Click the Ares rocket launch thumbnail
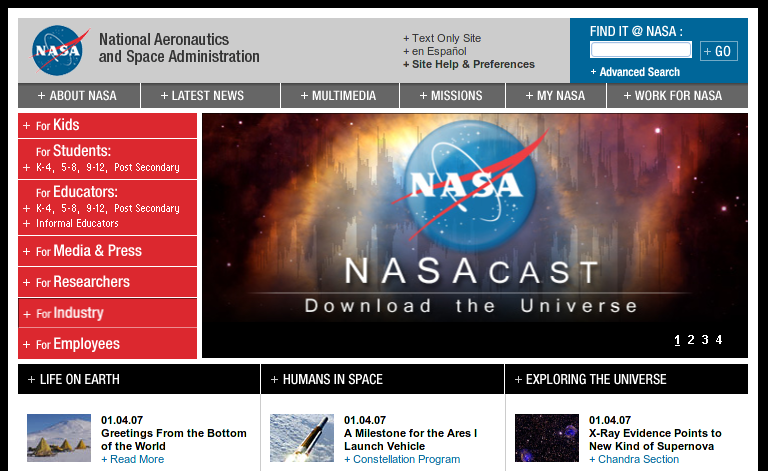Viewport: 768px width, 471px height. pos(302,438)
